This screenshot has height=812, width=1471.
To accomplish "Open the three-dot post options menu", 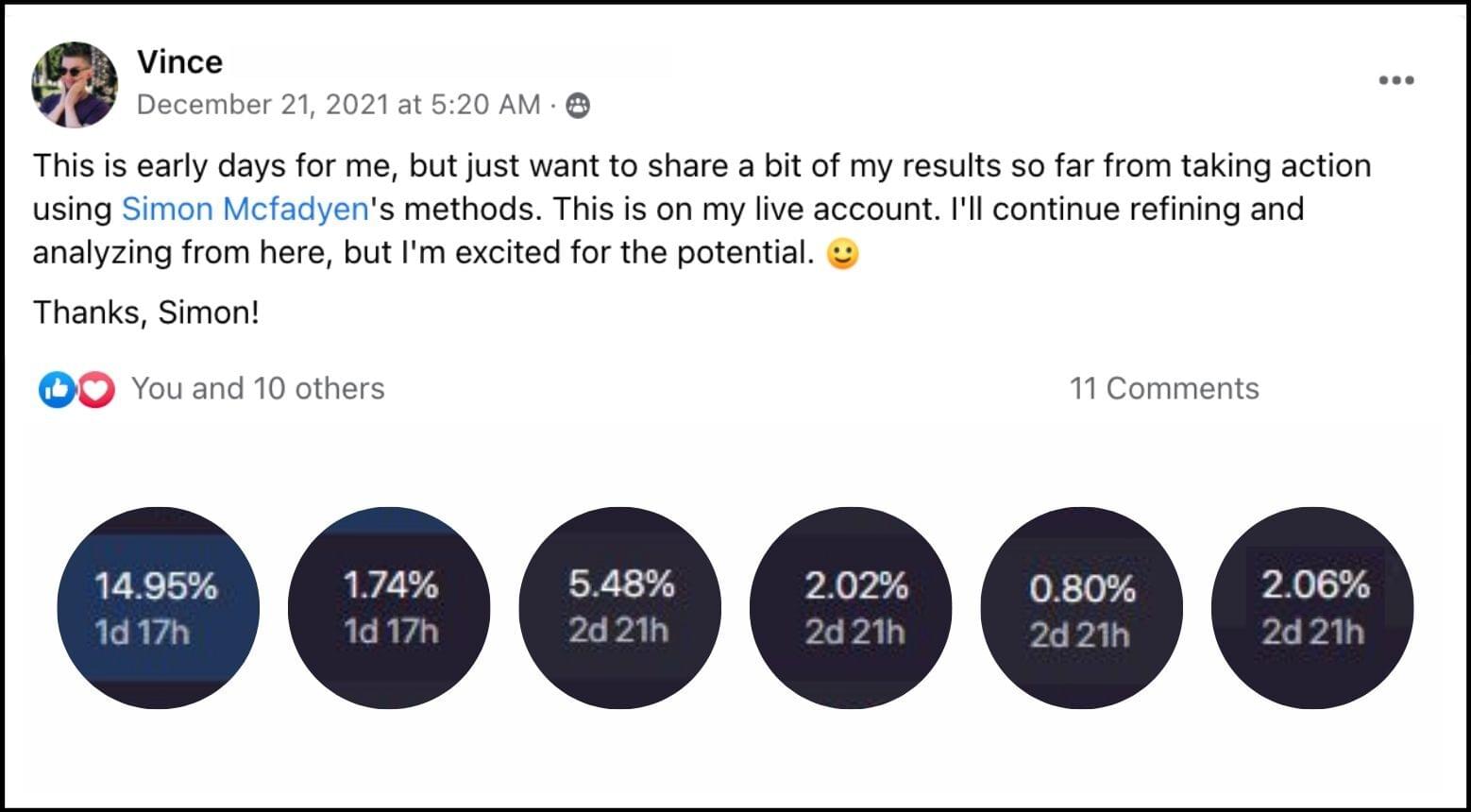I will point(1395,80).
